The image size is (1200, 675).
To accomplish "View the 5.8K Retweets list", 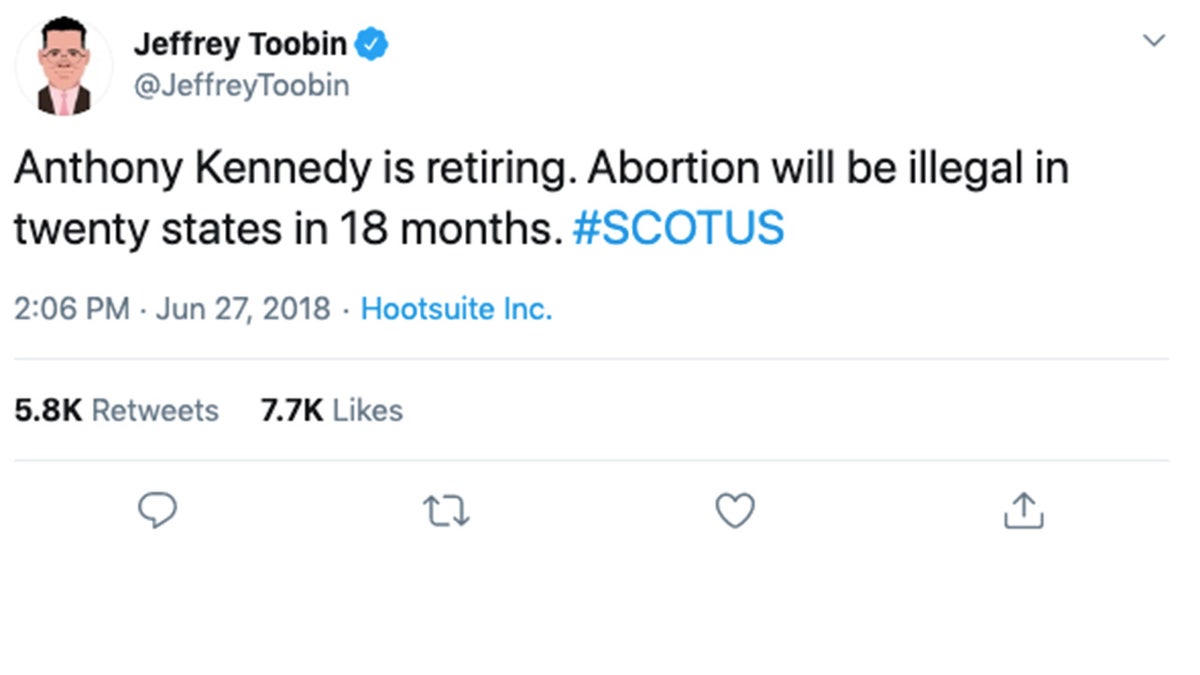I will (116, 410).
